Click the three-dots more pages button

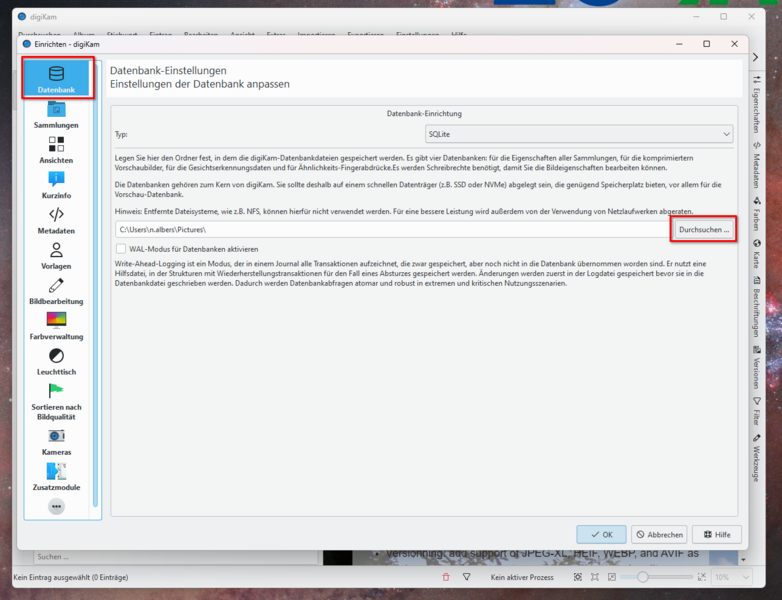[x=56, y=506]
